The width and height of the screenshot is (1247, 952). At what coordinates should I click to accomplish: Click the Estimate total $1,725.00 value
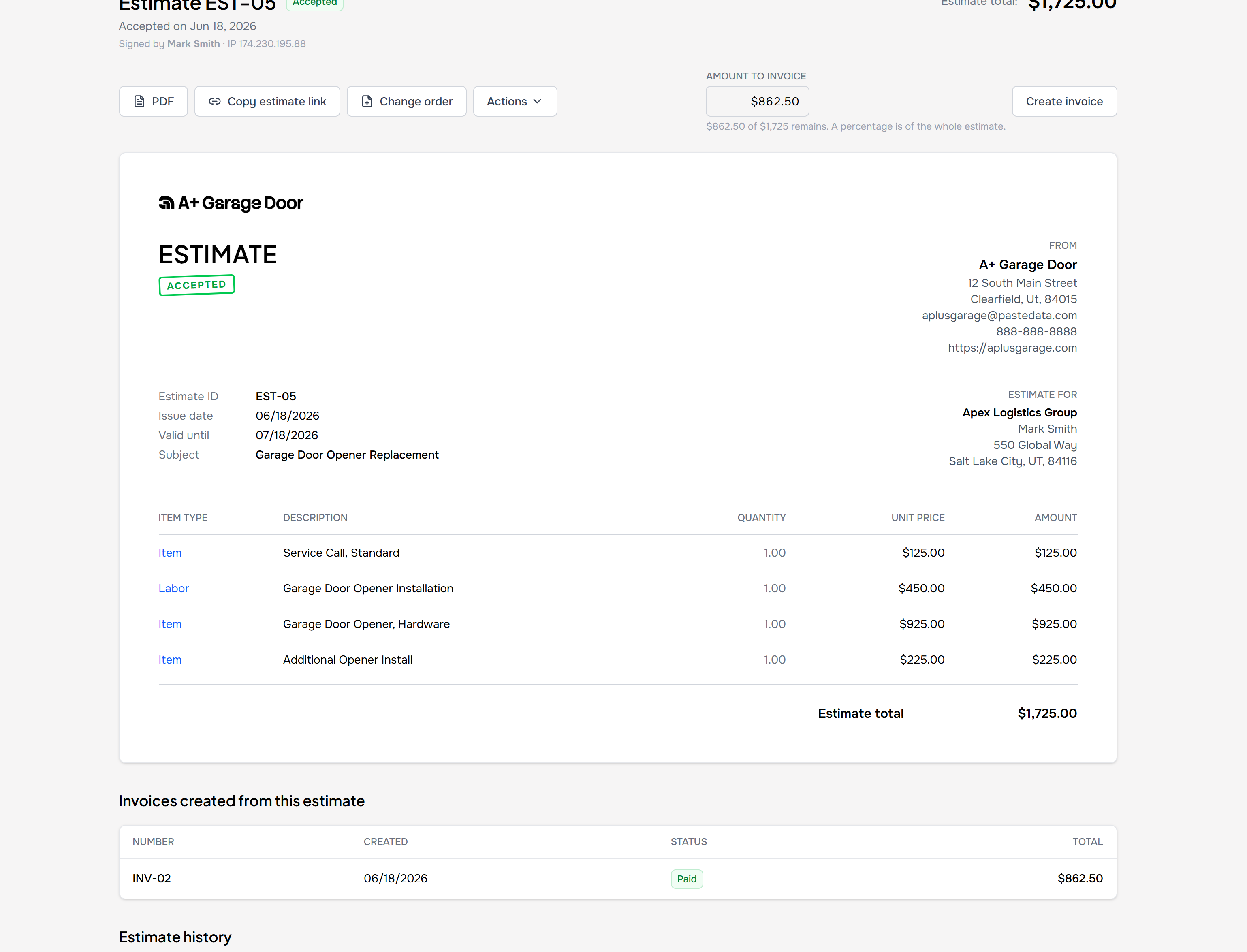tap(1047, 713)
